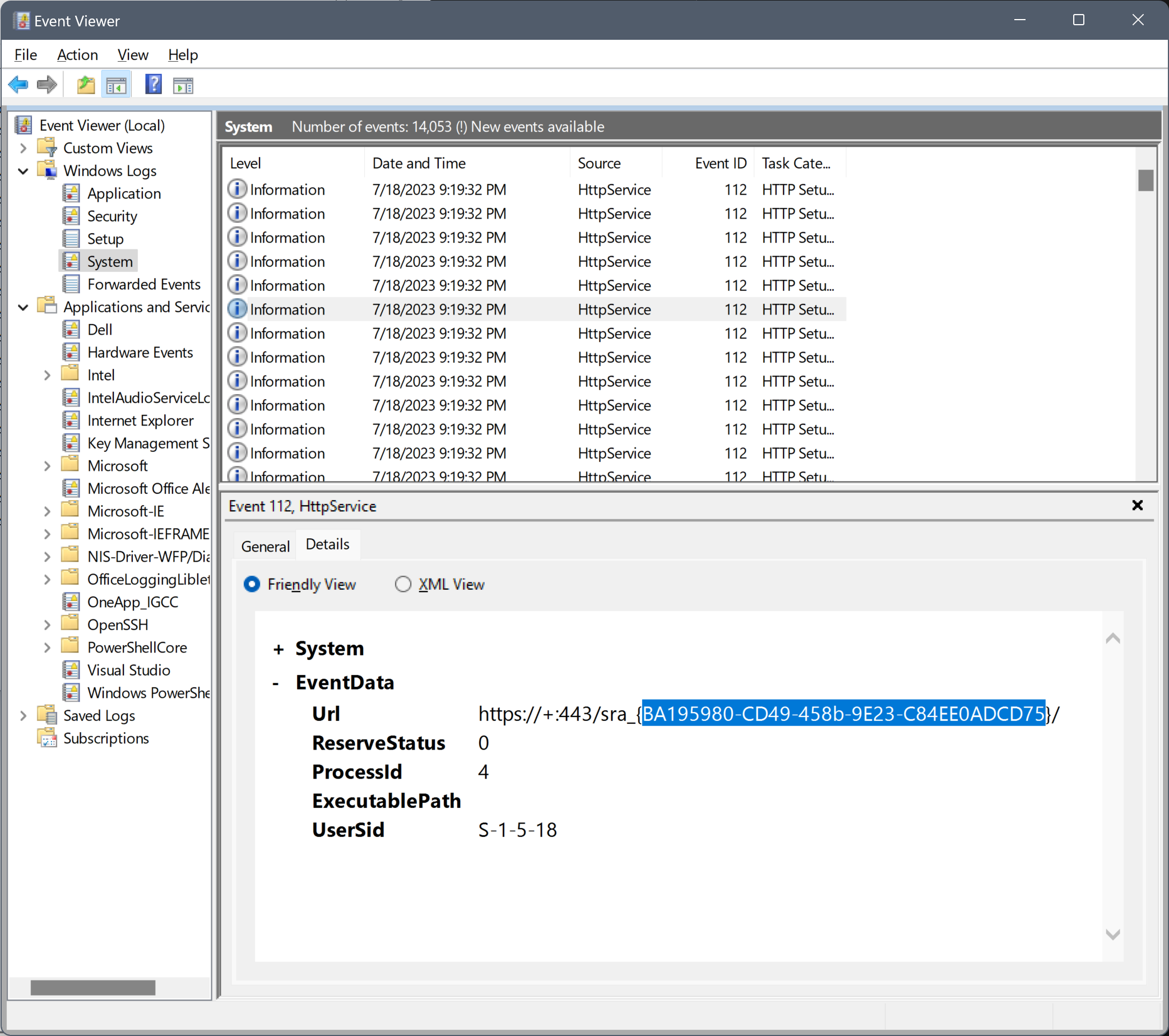Click the Event Viewer forward navigation icon
The width and height of the screenshot is (1169, 1036).
coord(46,85)
